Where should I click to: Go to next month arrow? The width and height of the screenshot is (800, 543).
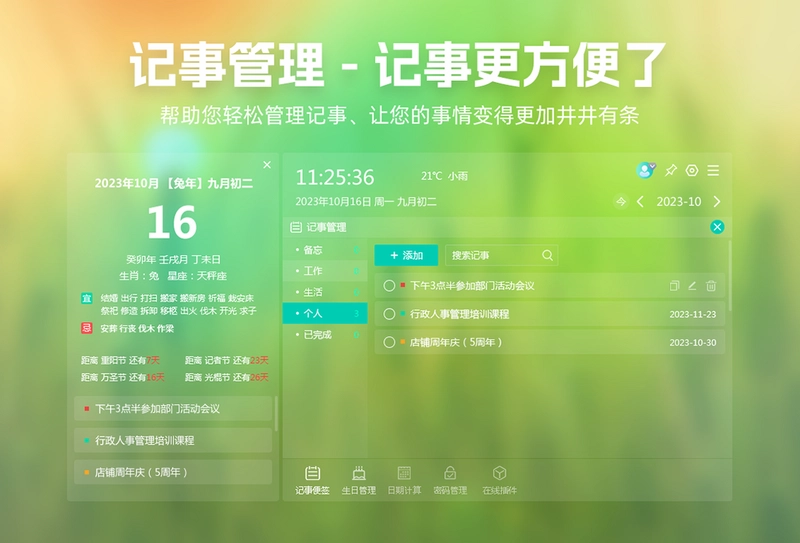(717, 202)
